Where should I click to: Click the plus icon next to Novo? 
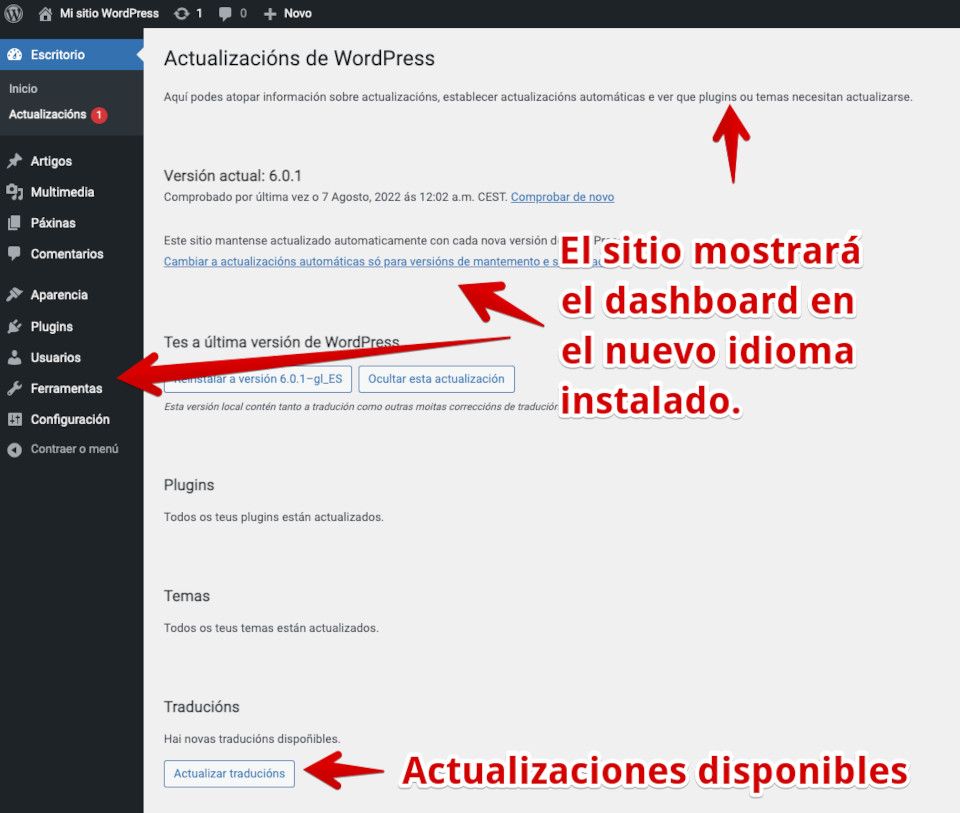[270, 13]
